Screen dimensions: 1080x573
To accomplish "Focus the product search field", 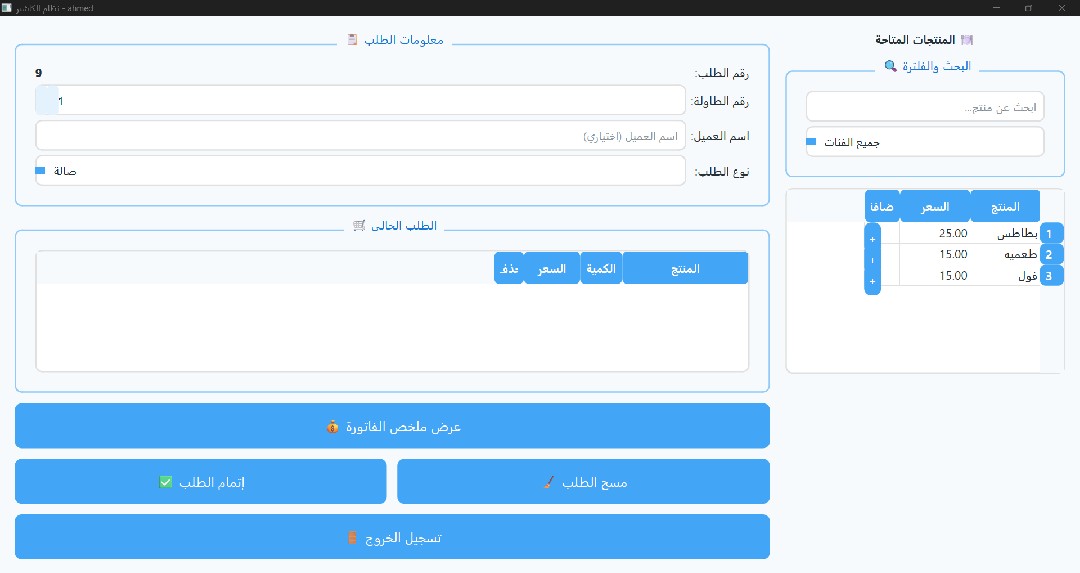I will (924, 107).
